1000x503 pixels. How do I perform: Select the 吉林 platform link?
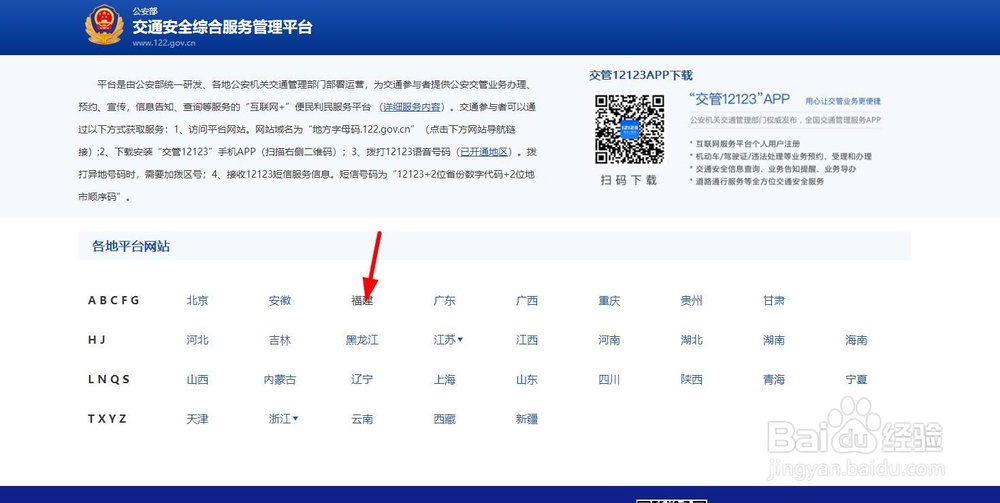(280, 340)
